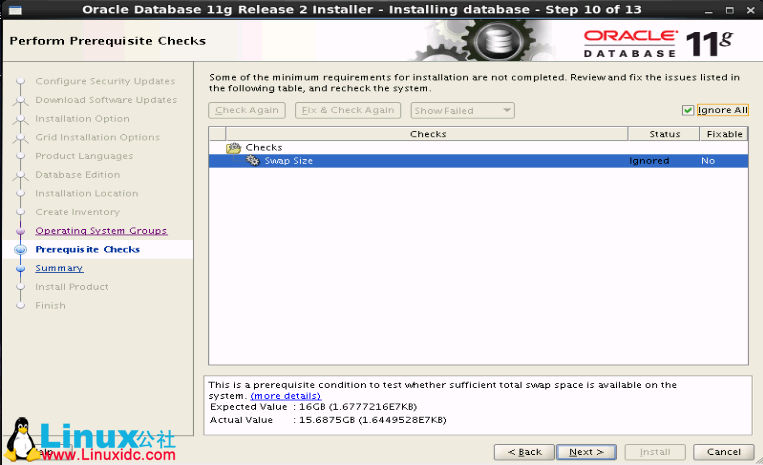
Task: Click Installation Location step
Action: (x=87, y=194)
